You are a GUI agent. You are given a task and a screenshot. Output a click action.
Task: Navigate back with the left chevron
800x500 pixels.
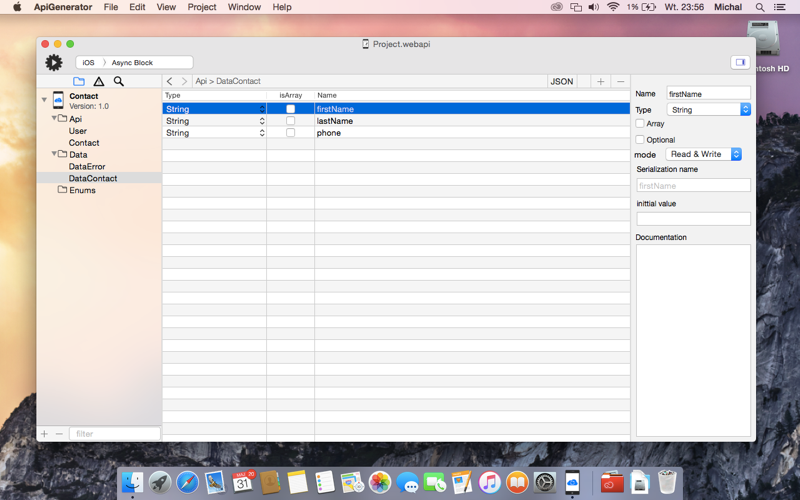click(x=170, y=81)
